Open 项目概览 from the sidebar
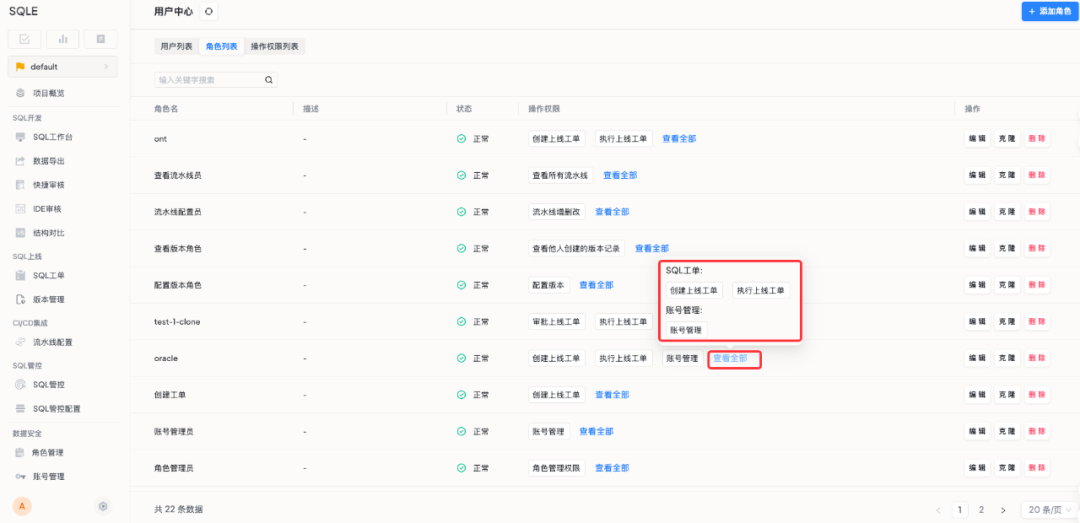 click(x=48, y=93)
